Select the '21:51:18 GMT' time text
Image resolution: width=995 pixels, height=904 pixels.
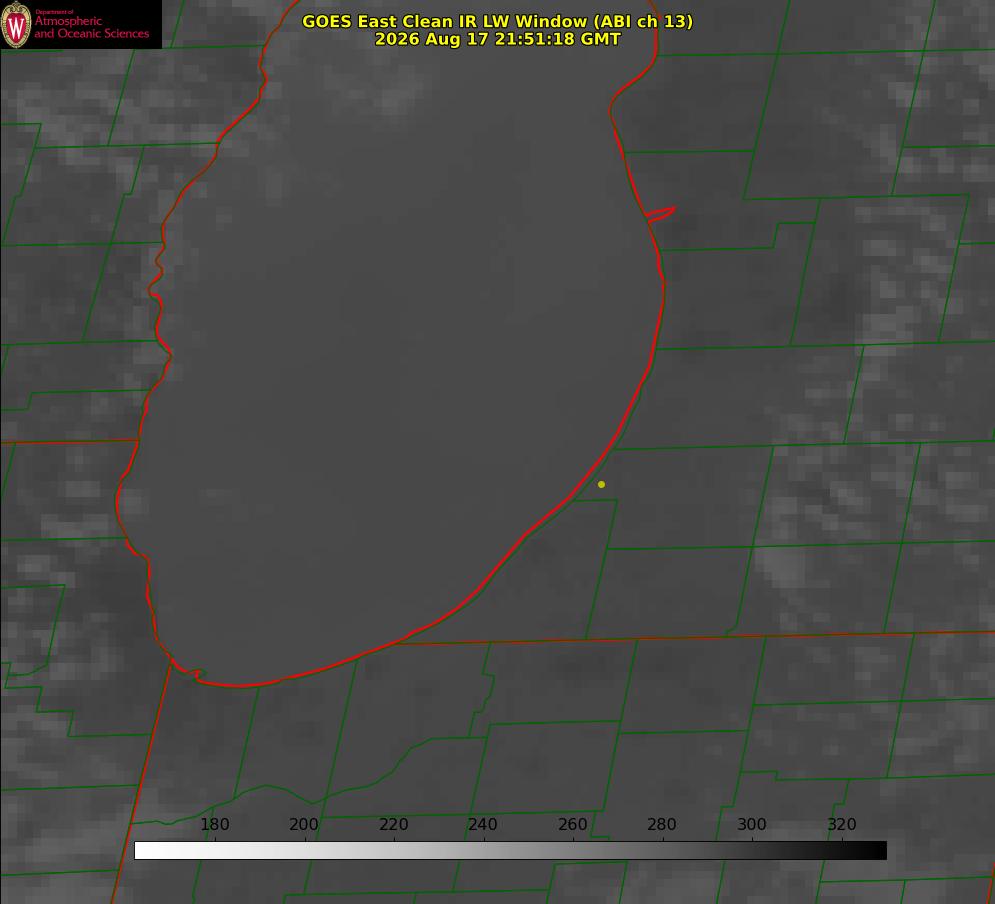[558, 39]
